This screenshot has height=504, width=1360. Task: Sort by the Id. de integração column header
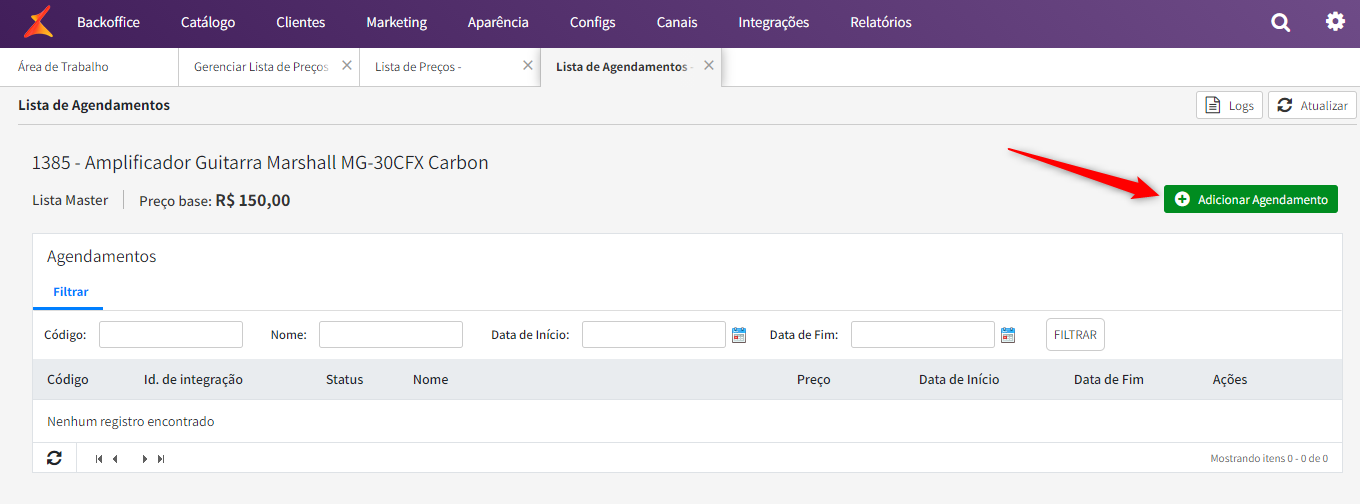coord(193,380)
